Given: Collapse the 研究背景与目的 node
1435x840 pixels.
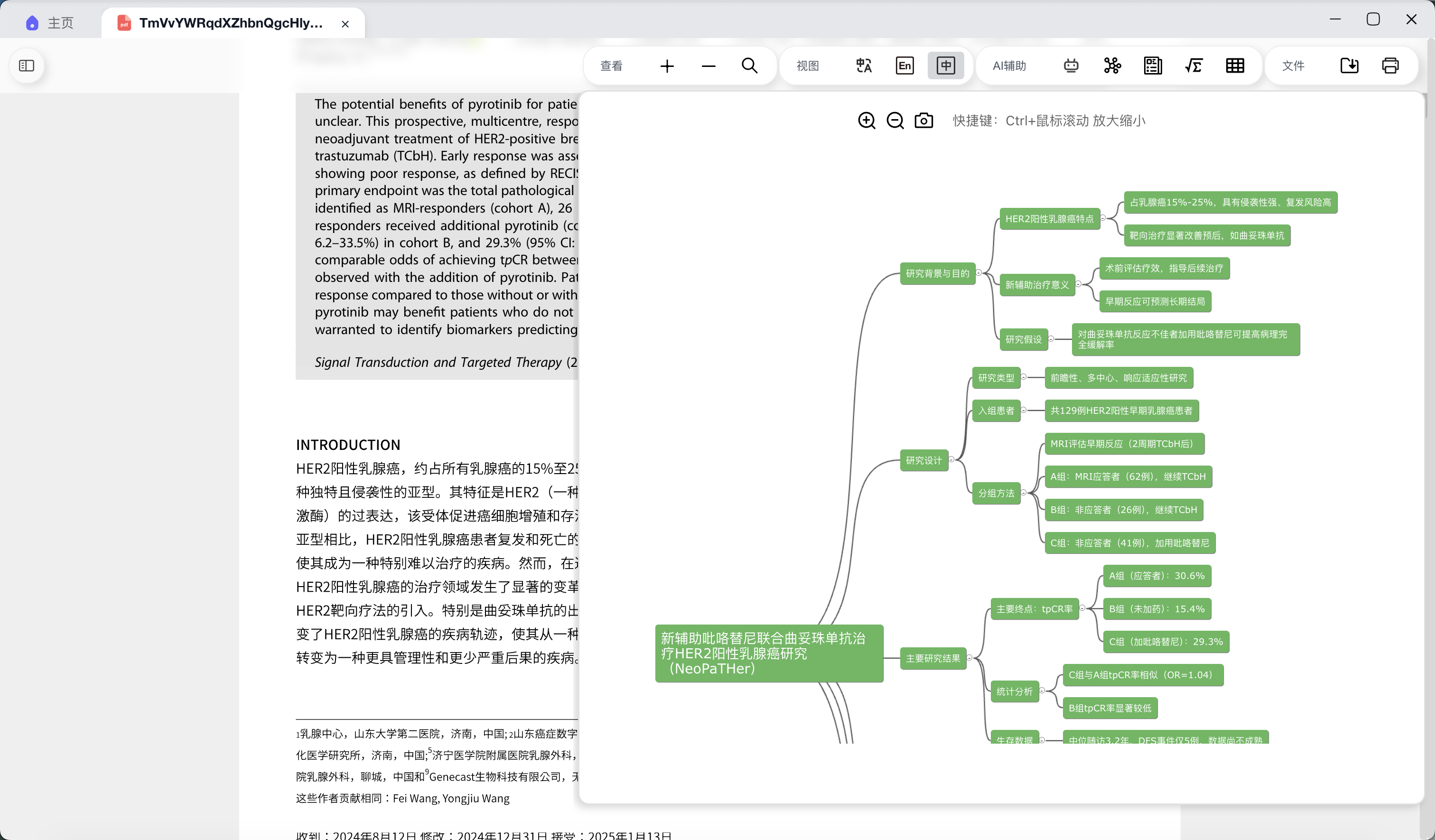Looking at the screenshot, I should click(979, 273).
